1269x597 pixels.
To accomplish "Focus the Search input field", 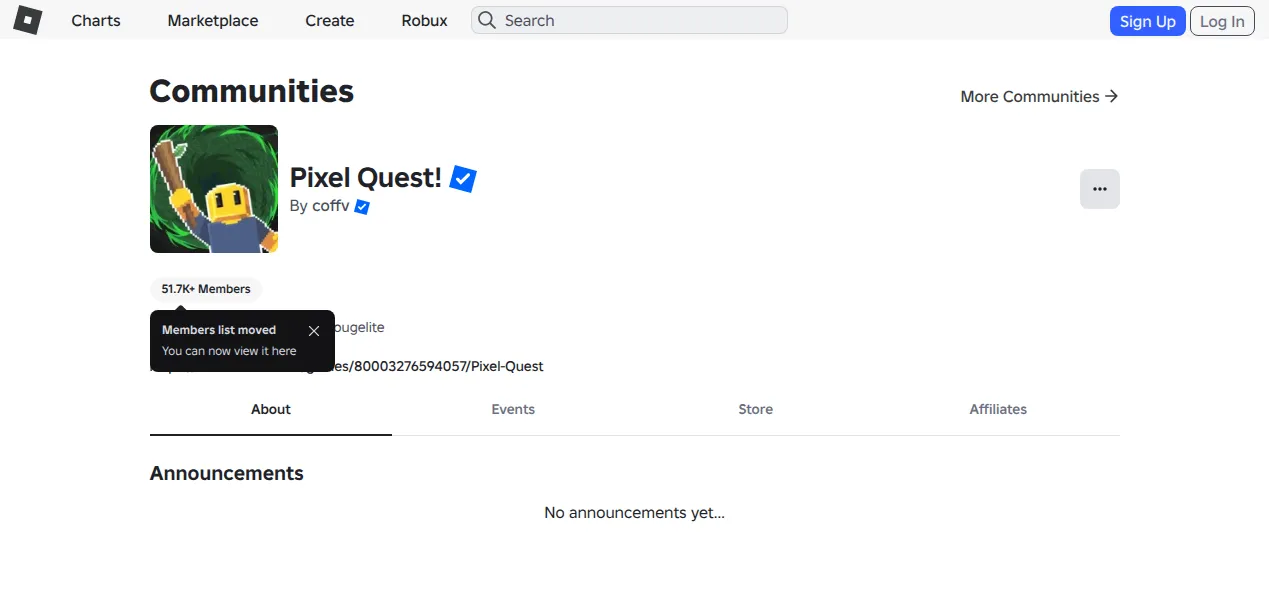I will [630, 20].
